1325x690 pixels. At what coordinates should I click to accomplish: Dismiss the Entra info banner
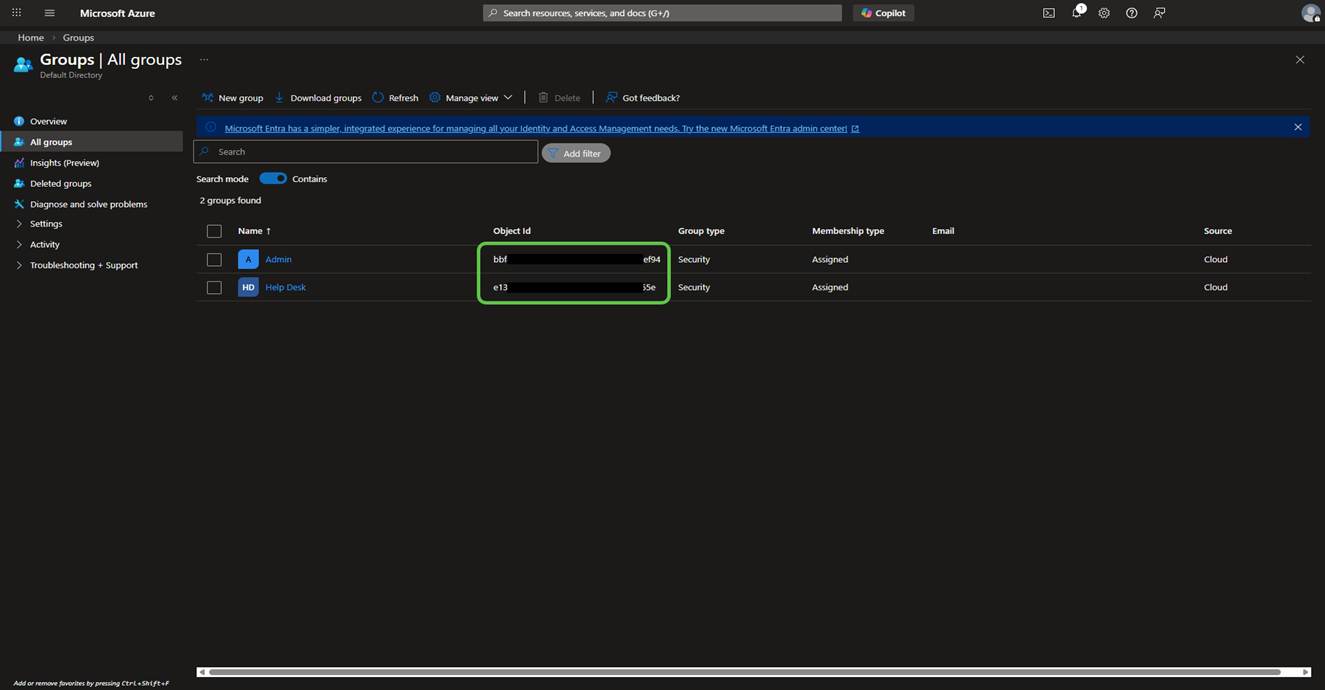pos(1298,127)
